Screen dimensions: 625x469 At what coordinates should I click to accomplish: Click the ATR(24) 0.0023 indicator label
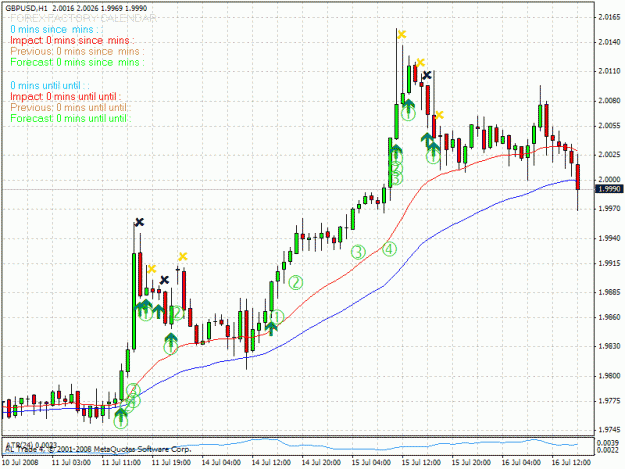pyautogui.click(x=31, y=444)
